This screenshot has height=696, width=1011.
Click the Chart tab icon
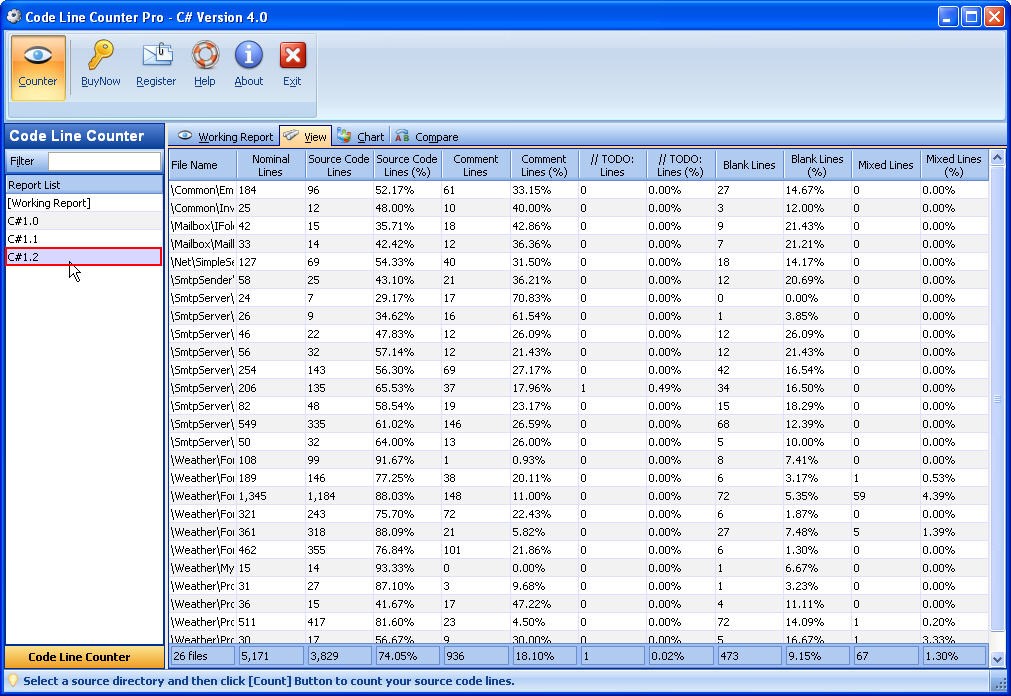tap(344, 135)
